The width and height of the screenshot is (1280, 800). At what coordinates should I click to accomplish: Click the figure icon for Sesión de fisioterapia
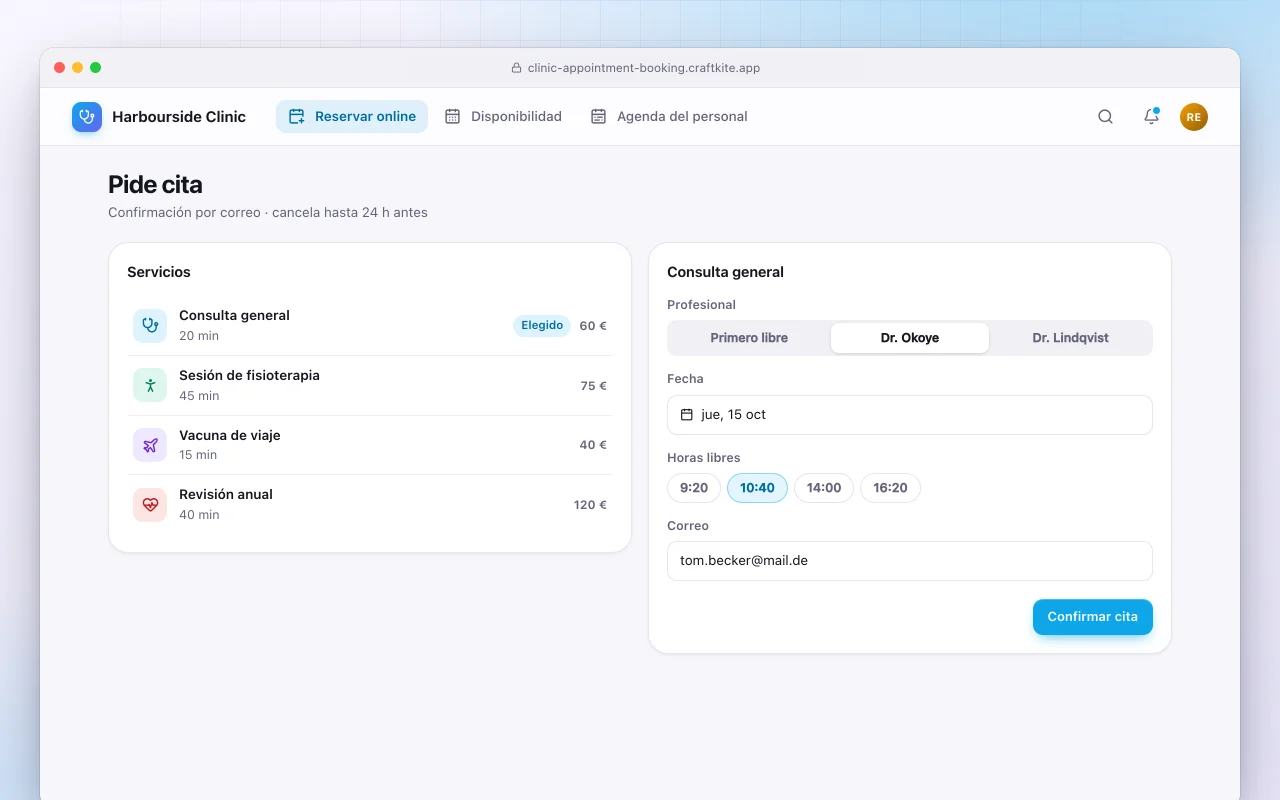[x=150, y=385]
